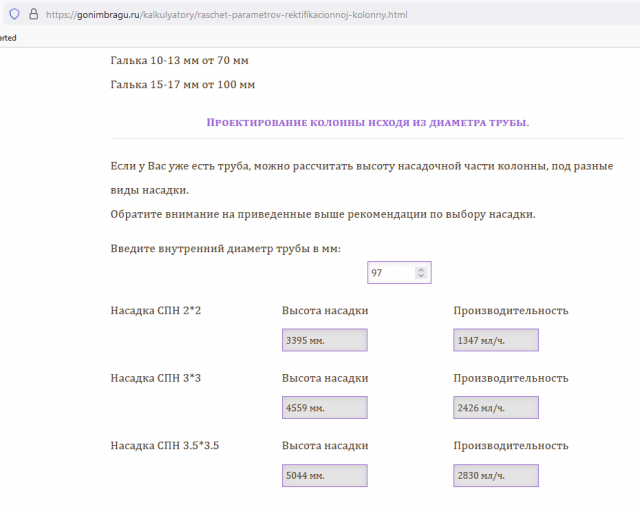Click the "Насадка СПН 2*2" label
The image size is (640, 505).
click(x=156, y=311)
